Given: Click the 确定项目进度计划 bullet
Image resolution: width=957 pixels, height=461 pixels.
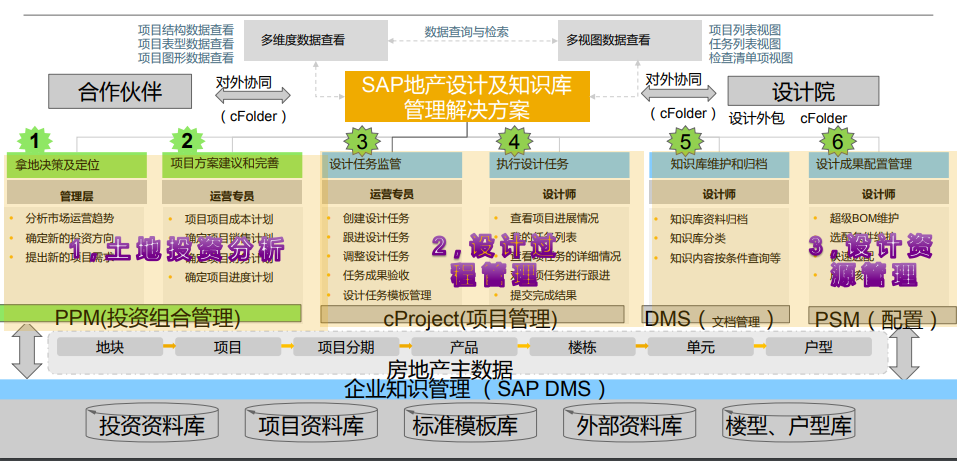Looking at the screenshot, I should click(228, 277).
